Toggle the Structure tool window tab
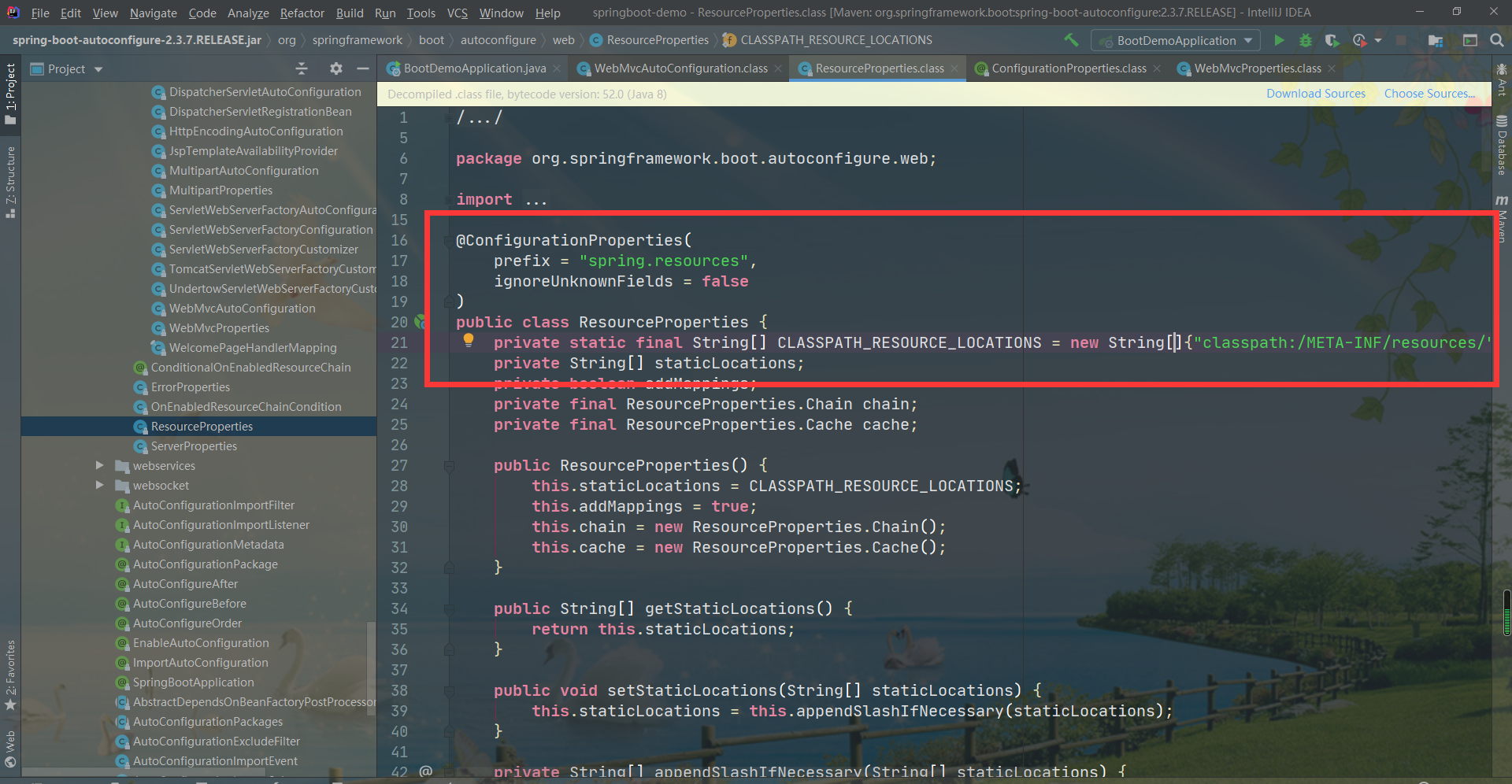The image size is (1512, 784). pos(10,182)
